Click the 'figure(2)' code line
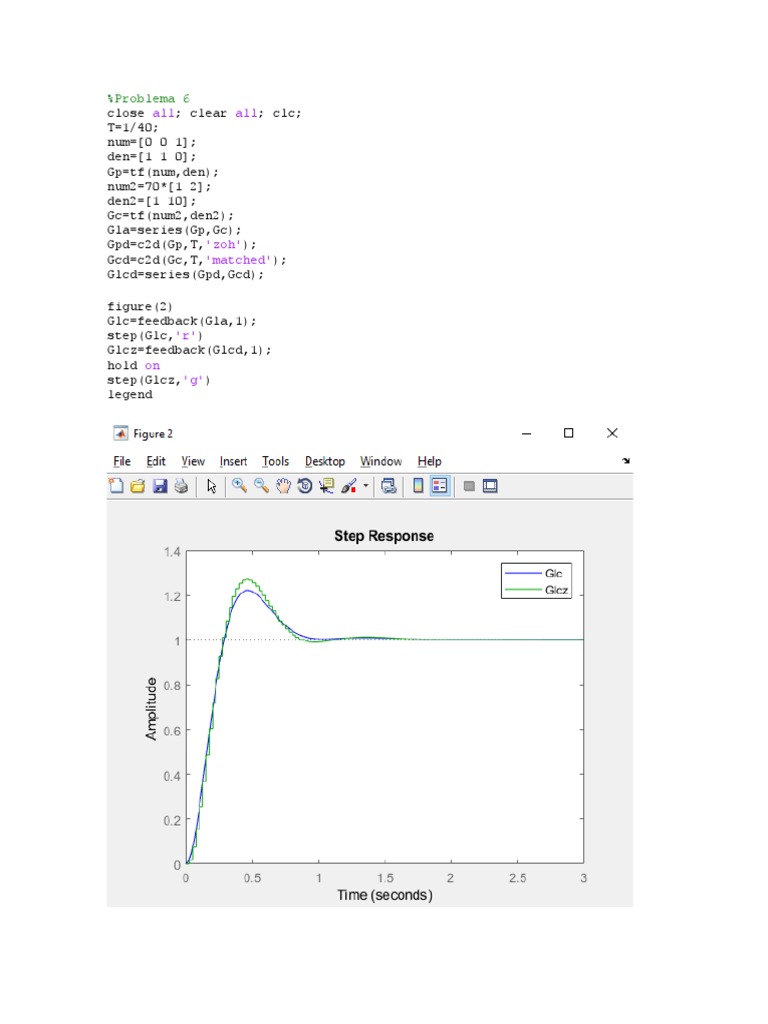Image resolution: width=768 pixels, height=1024 pixels. click(x=140, y=306)
